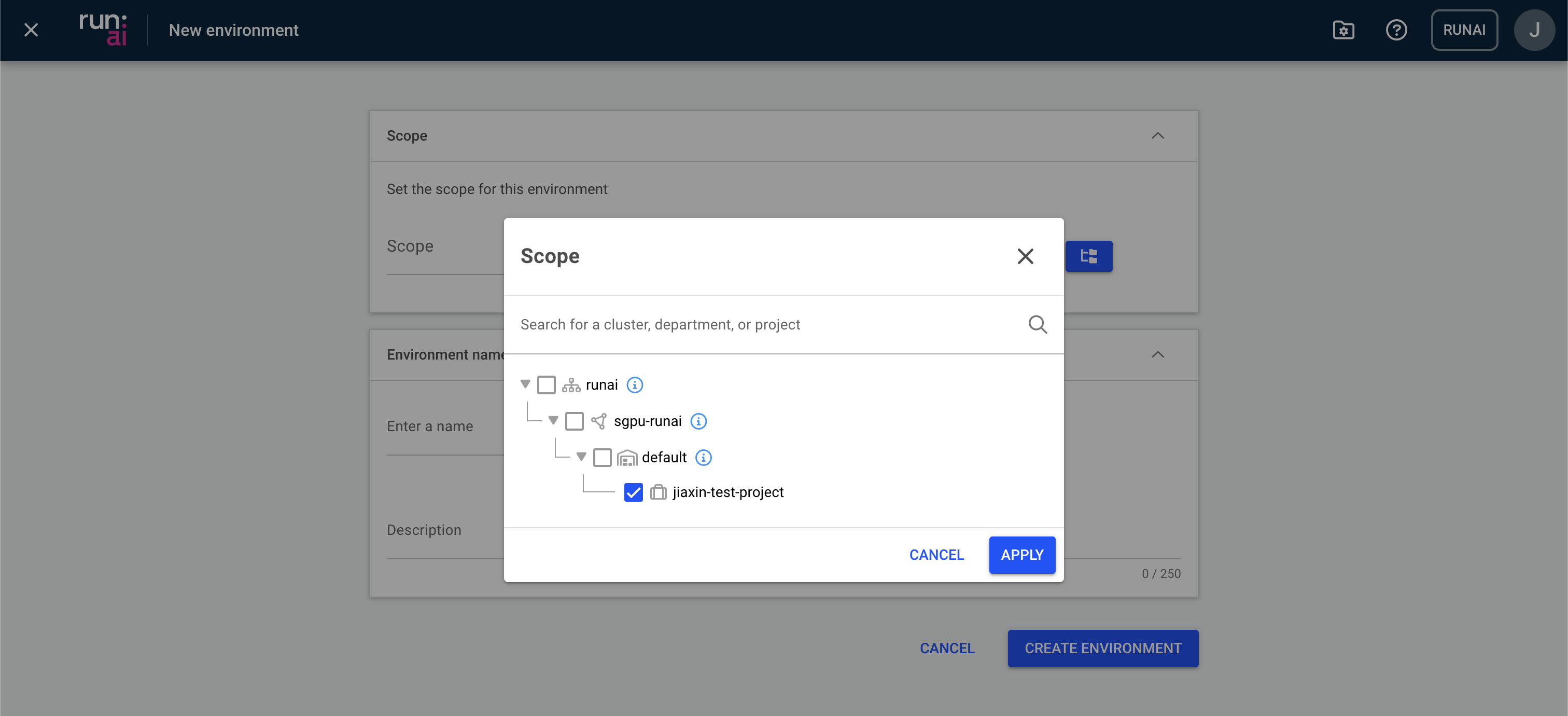The height and width of the screenshot is (716, 1568).
Task: Click the info icon next to runai
Action: point(634,385)
